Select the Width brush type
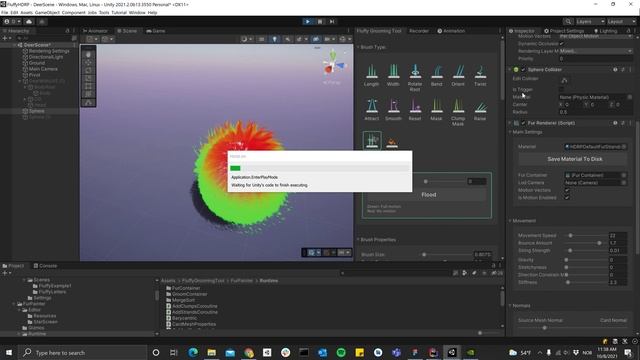Viewport: 640px width, 360px height. click(x=393, y=76)
